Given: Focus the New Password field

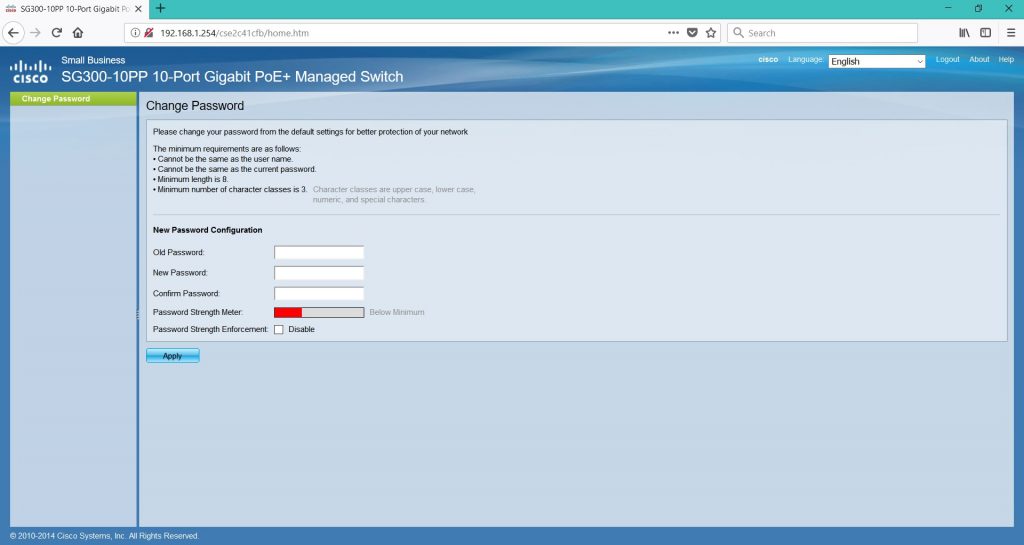Looking at the screenshot, I should pyautogui.click(x=319, y=273).
